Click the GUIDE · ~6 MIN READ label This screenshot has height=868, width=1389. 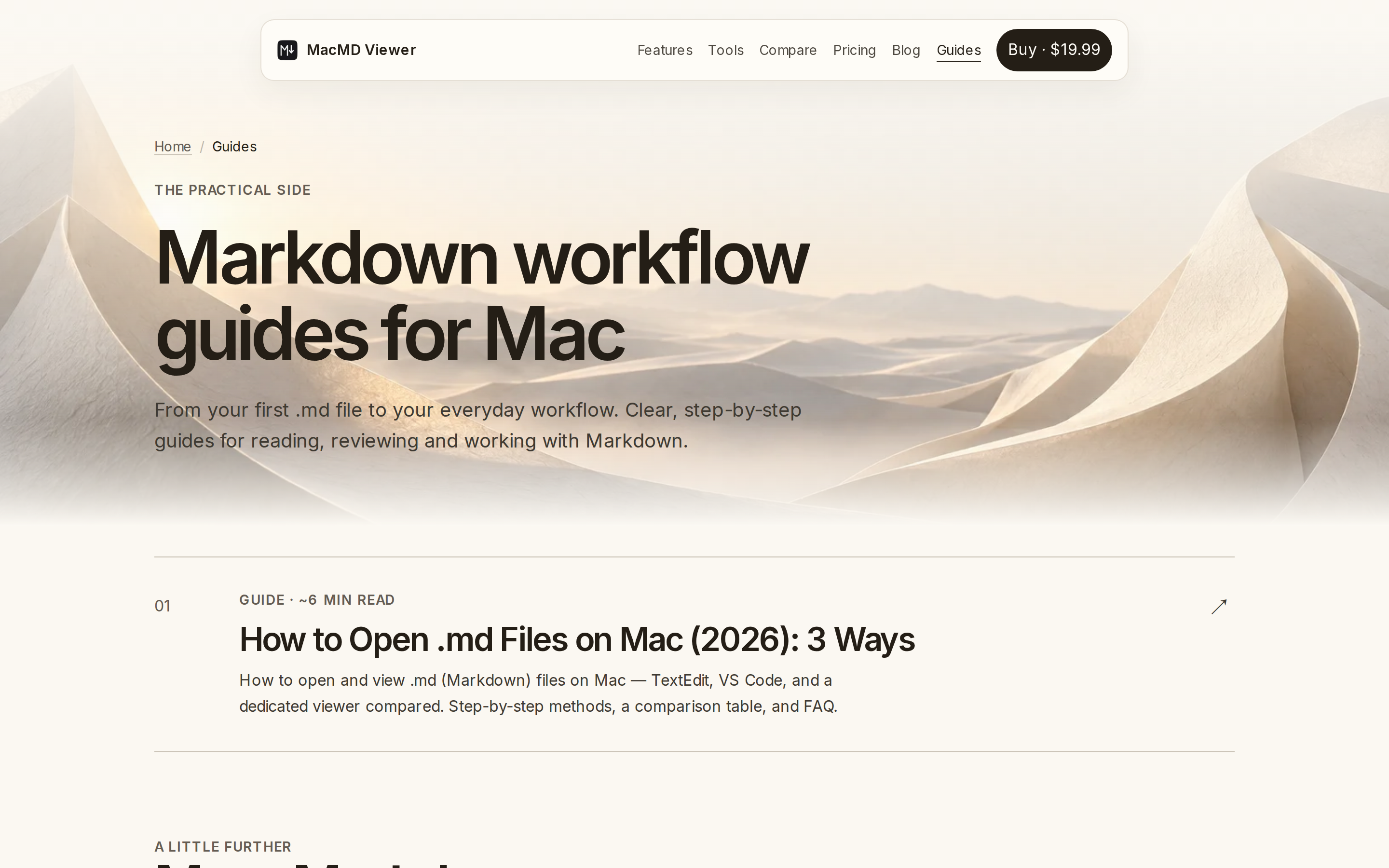317,600
